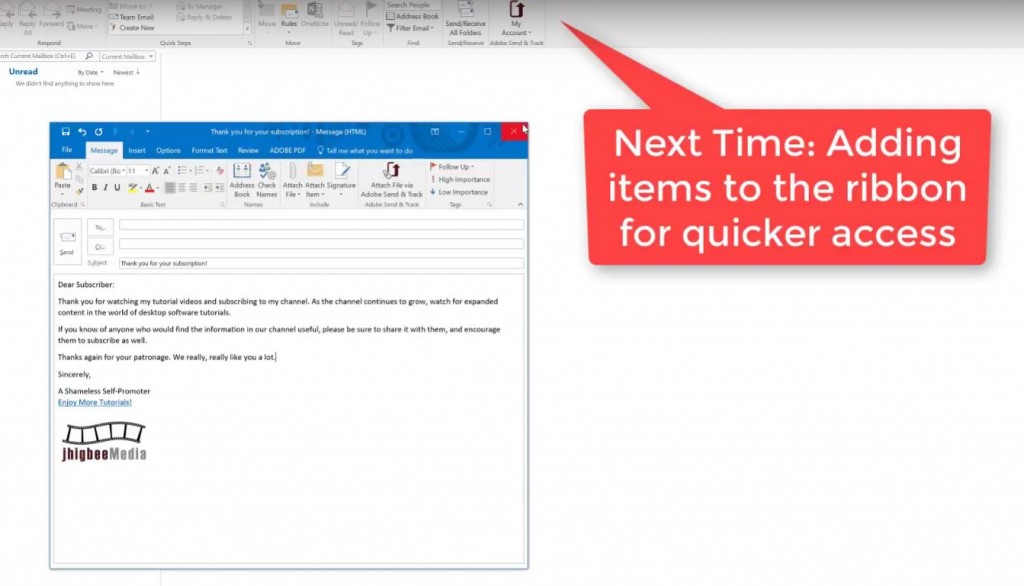Click the Shrink Font icon
This screenshot has height=586, width=1024.
[167, 171]
